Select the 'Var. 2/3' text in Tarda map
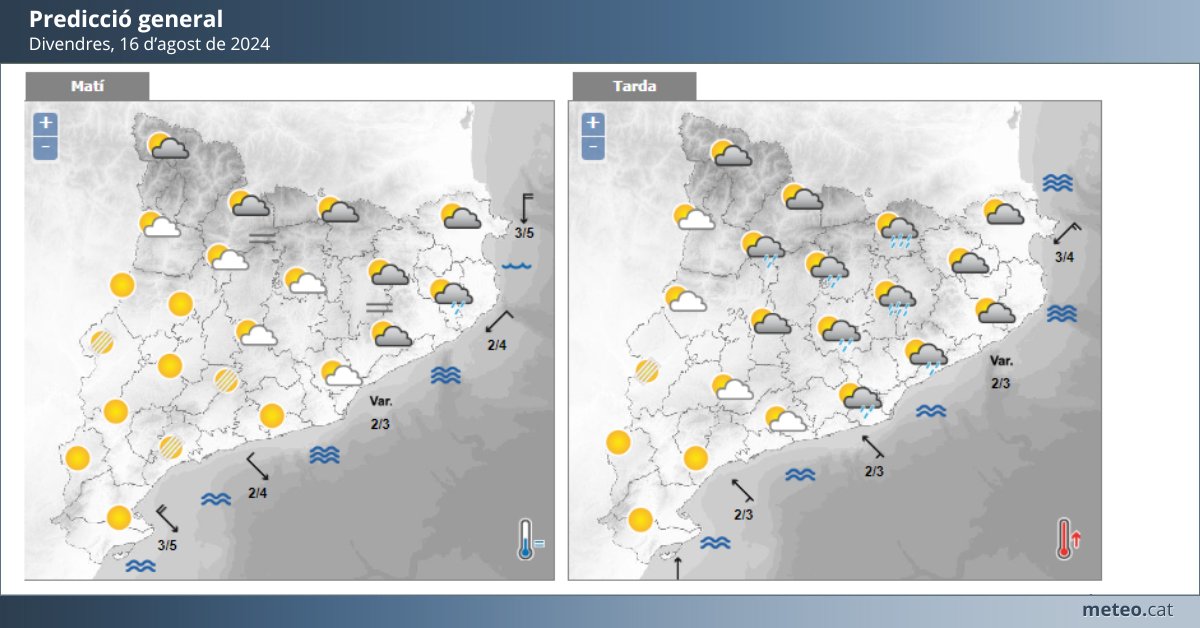The width and height of the screenshot is (1200, 628). tap(1001, 372)
